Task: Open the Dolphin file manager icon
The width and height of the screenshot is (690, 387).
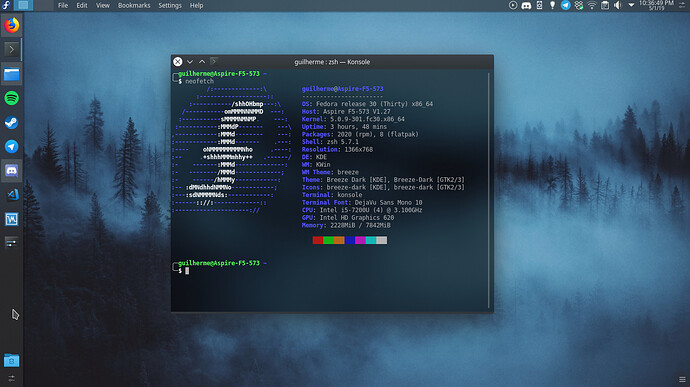Action: (11, 74)
